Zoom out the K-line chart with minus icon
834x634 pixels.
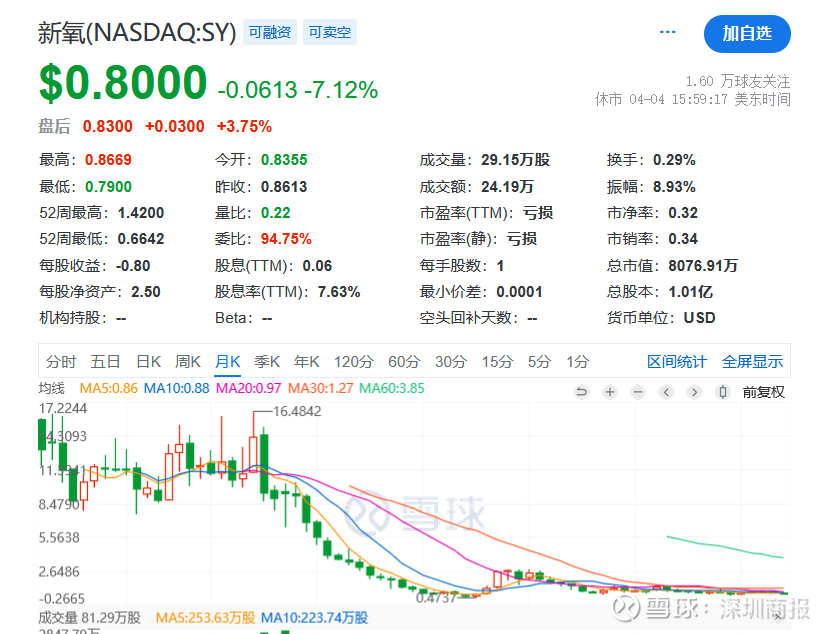tap(638, 393)
